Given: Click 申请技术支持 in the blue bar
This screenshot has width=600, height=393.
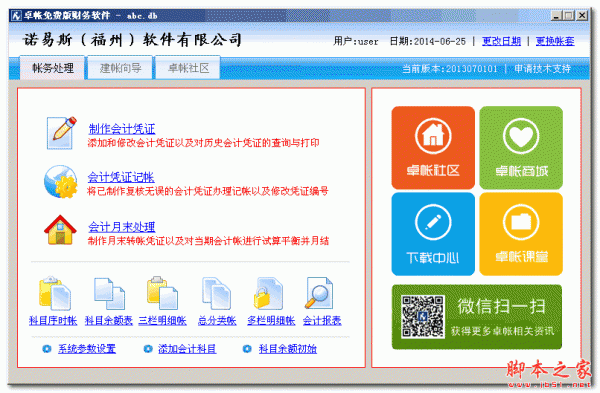Looking at the screenshot, I should pyautogui.click(x=543, y=68).
